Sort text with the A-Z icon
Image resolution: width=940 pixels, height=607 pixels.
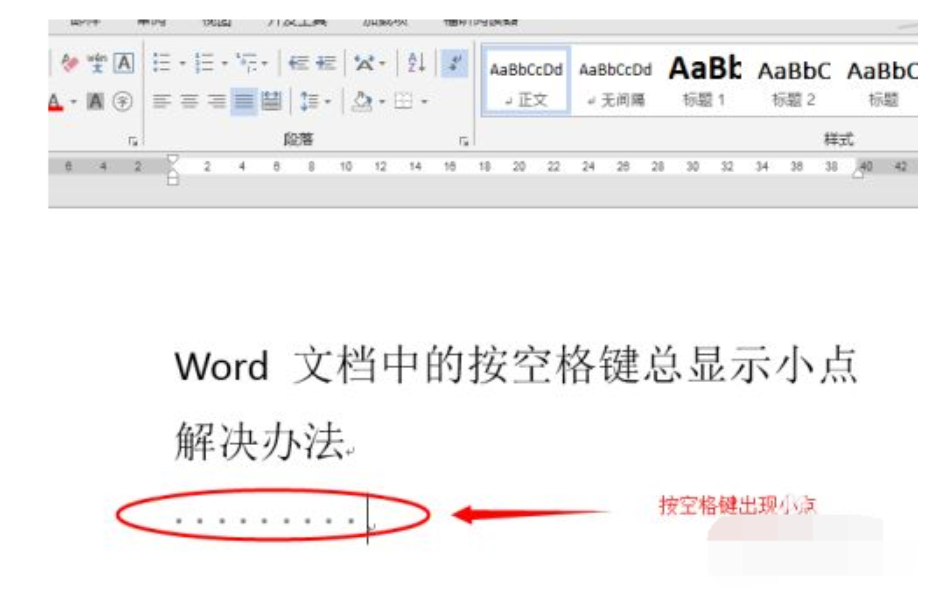point(416,62)
